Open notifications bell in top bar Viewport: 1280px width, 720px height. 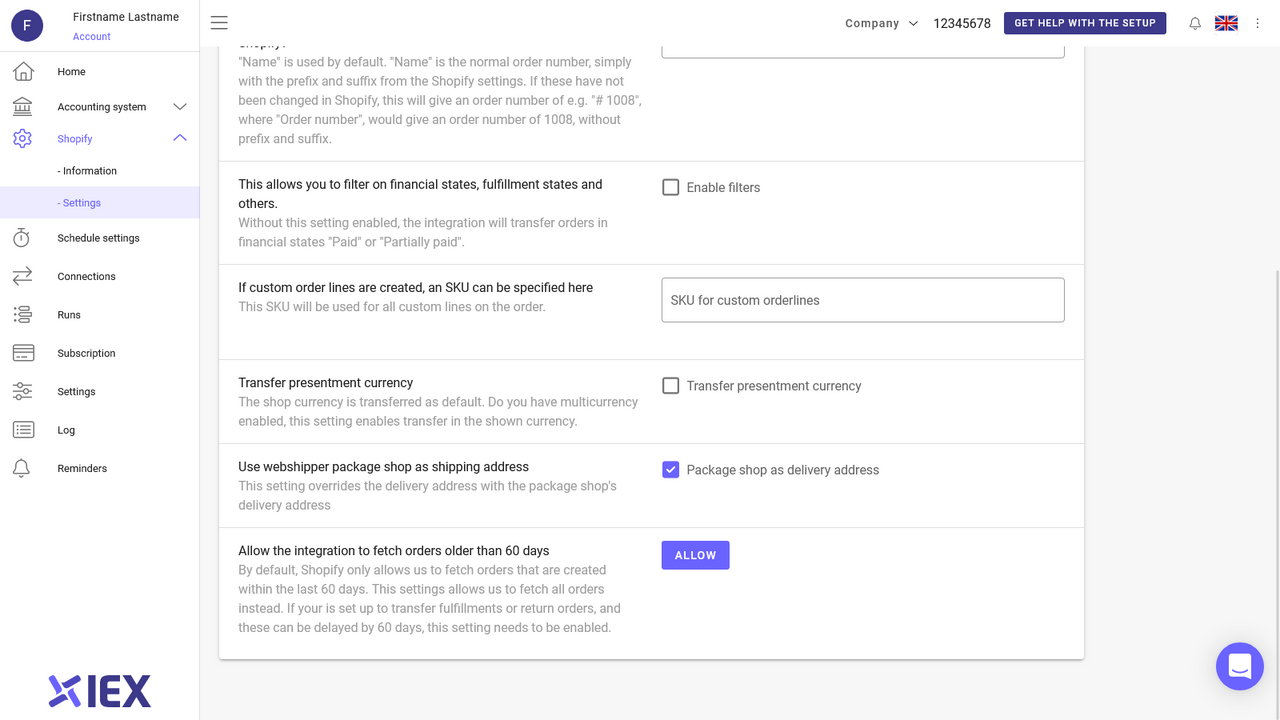(x=1195, y=23)
